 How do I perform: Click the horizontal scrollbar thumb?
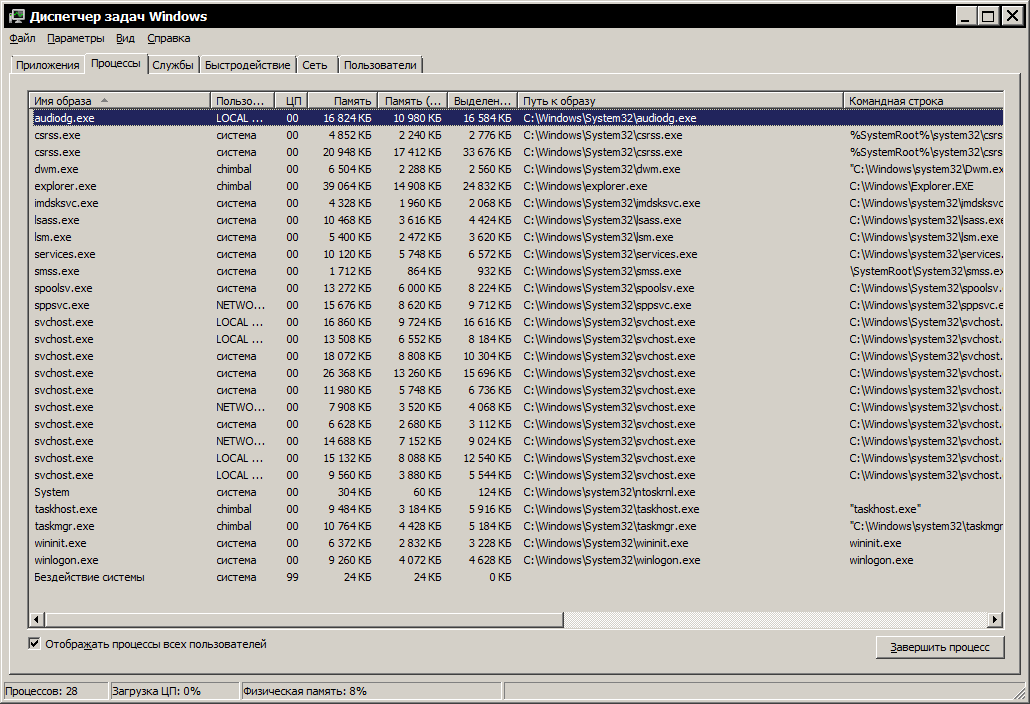pyautogui.click(x=304, y=619)
